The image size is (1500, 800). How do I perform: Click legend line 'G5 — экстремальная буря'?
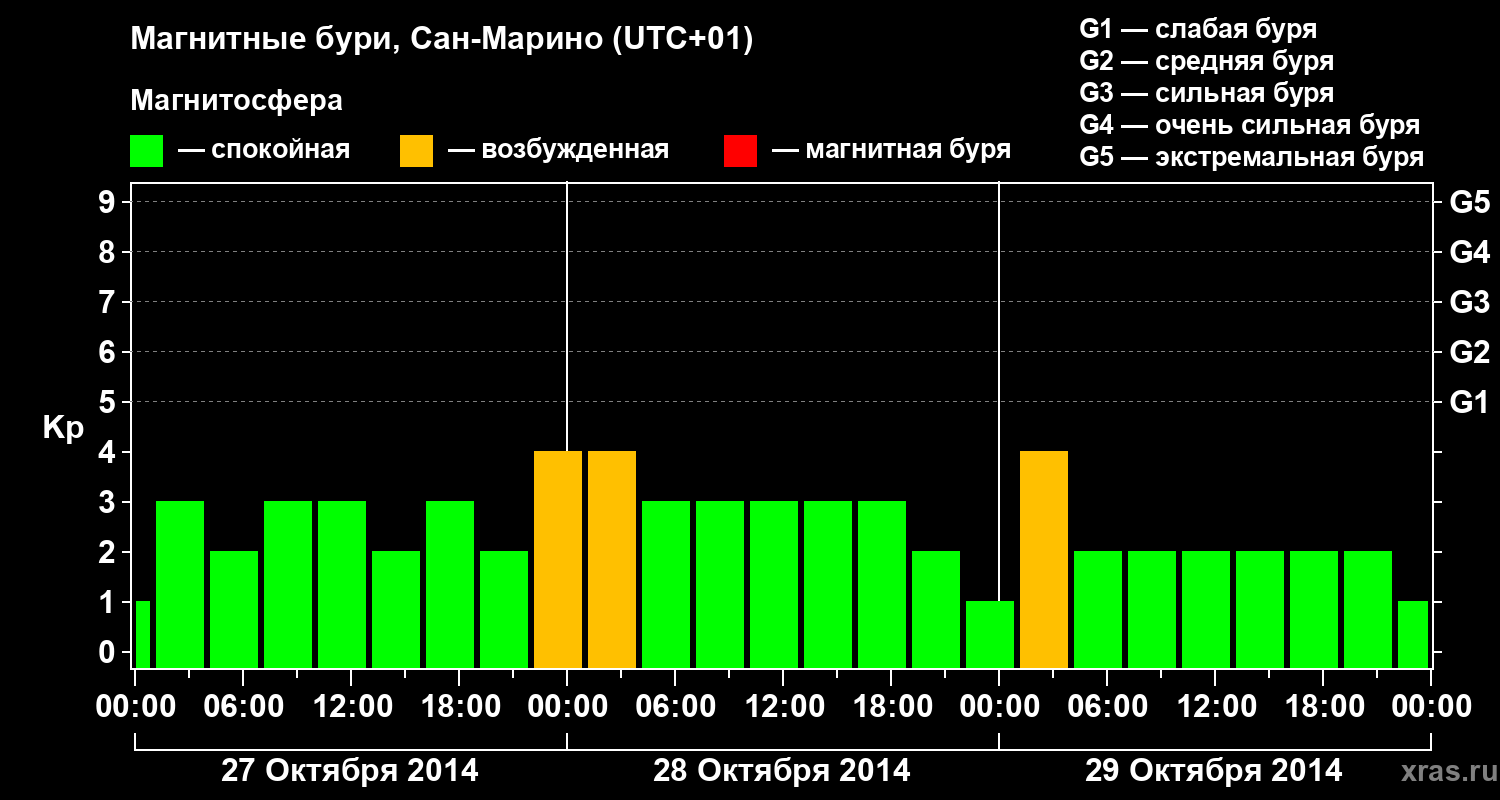click(1252, 157)
